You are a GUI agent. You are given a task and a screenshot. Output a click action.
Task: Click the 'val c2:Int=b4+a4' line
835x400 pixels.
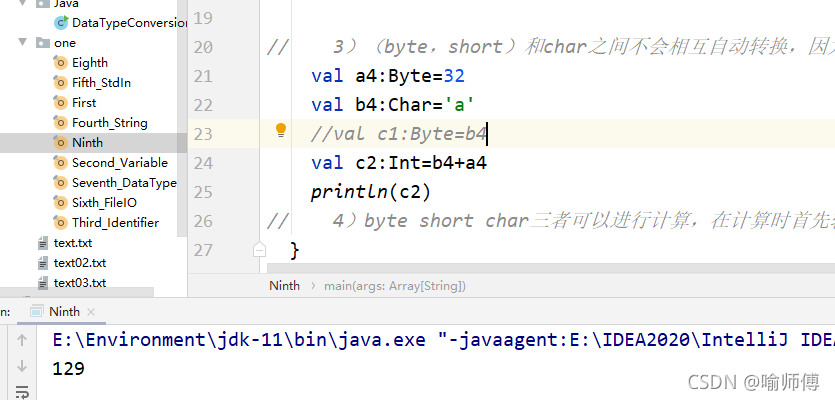[x=399, y=163]
